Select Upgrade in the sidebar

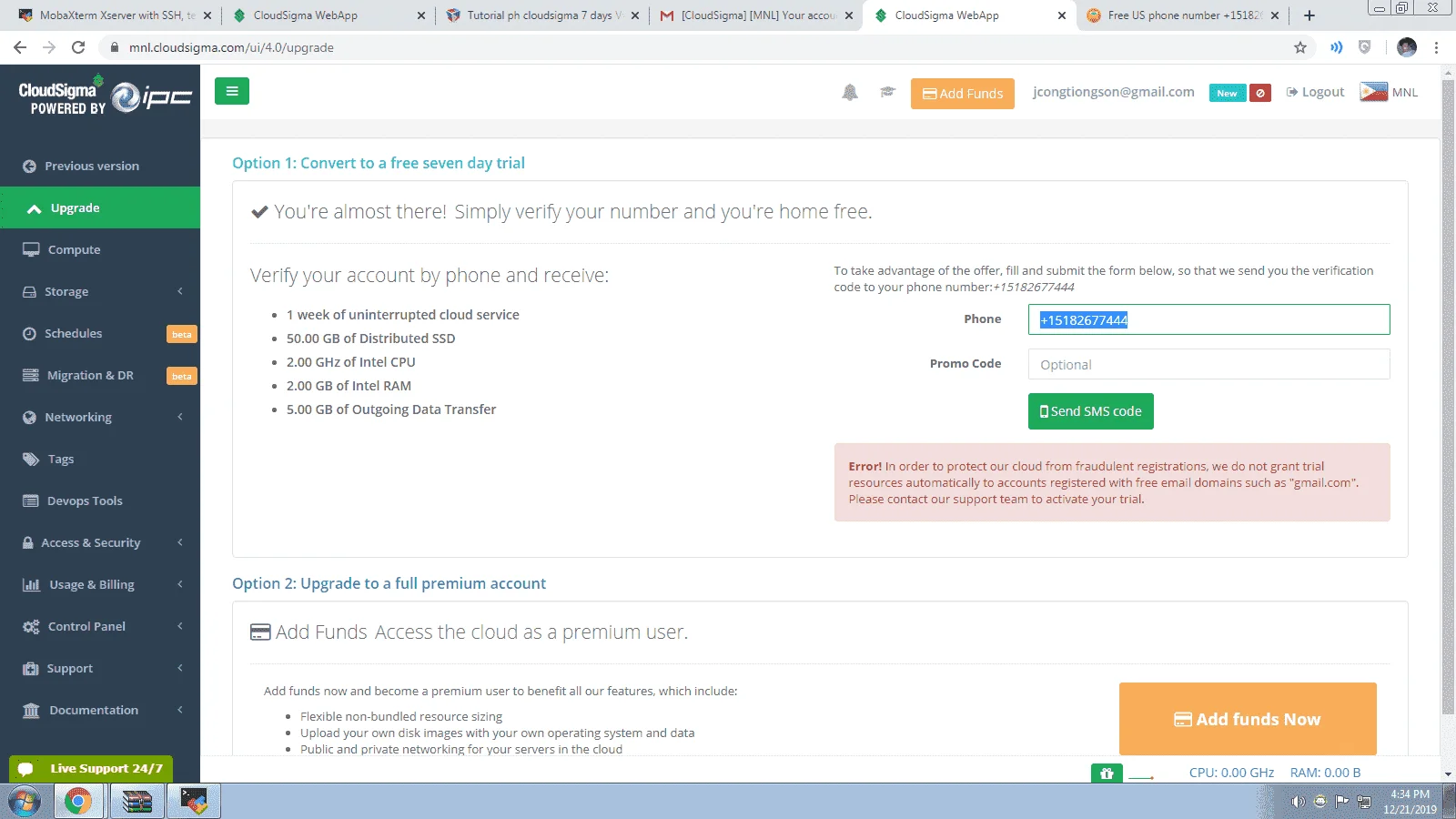100,207
